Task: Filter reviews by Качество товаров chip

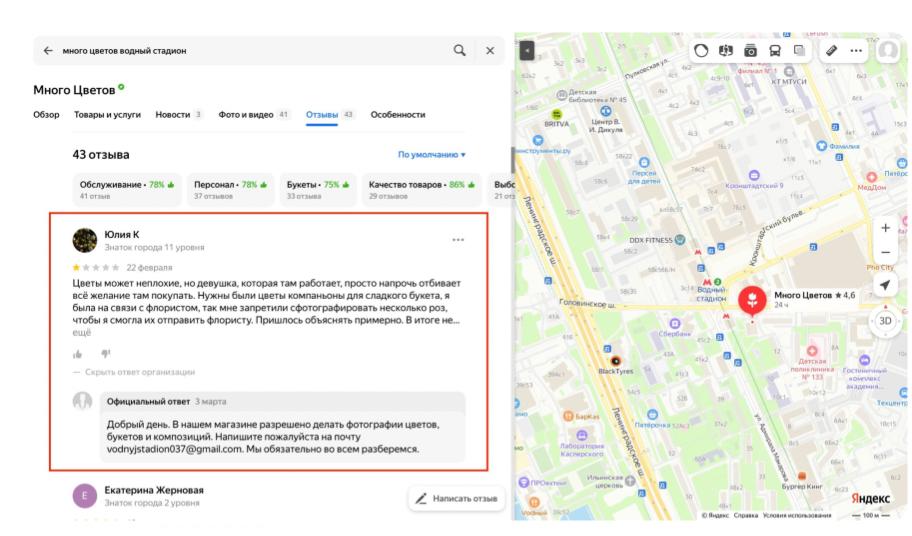Action: [x=422, y=190]
